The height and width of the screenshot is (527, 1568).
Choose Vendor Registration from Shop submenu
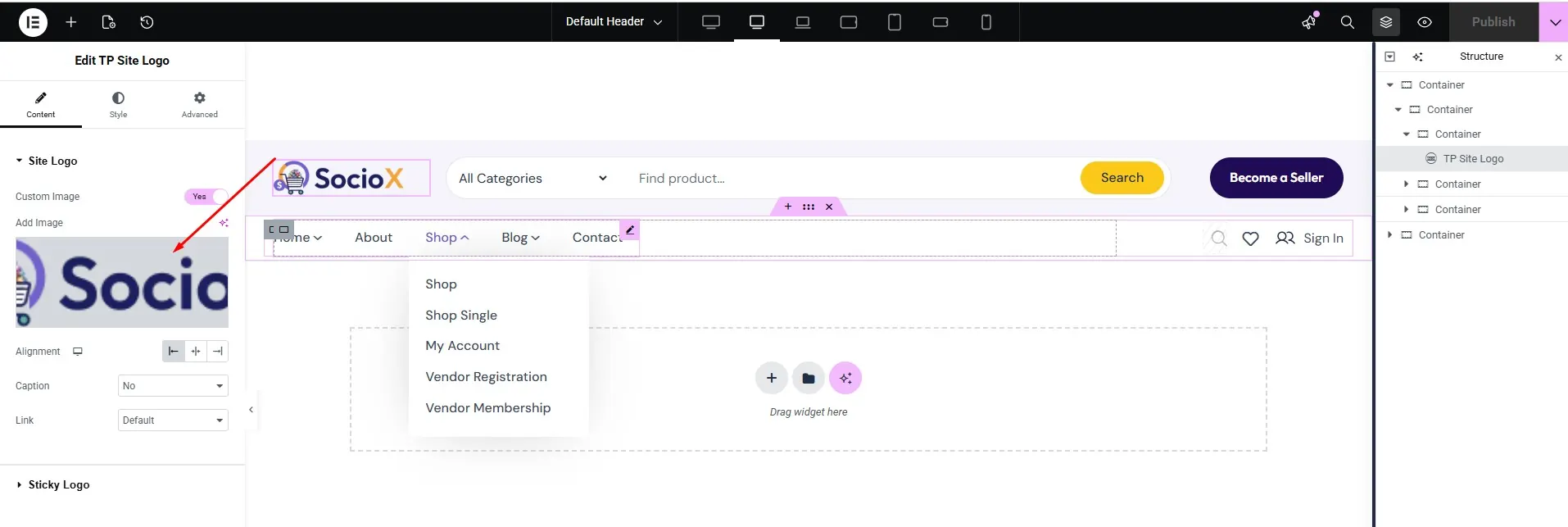pyautogui.click(x=486, y=377)
